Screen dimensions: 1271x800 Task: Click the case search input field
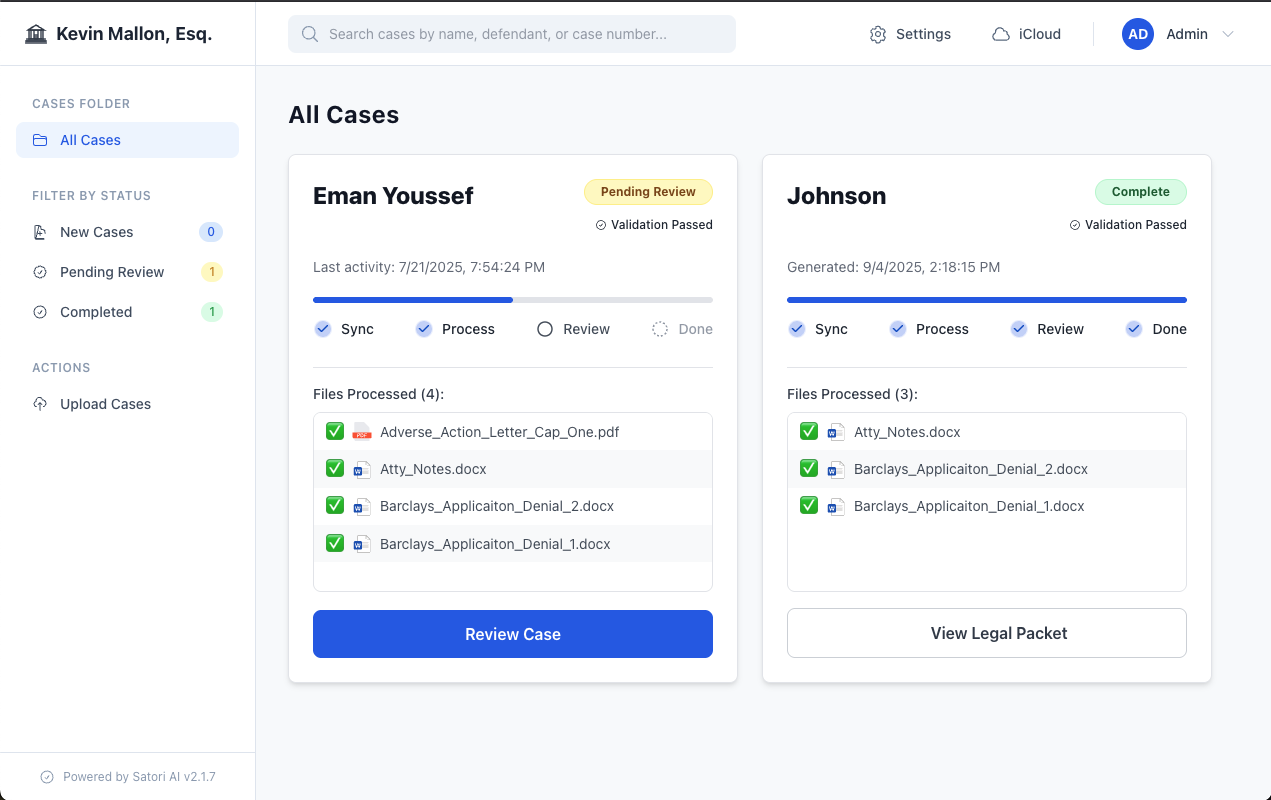point(512,33)
